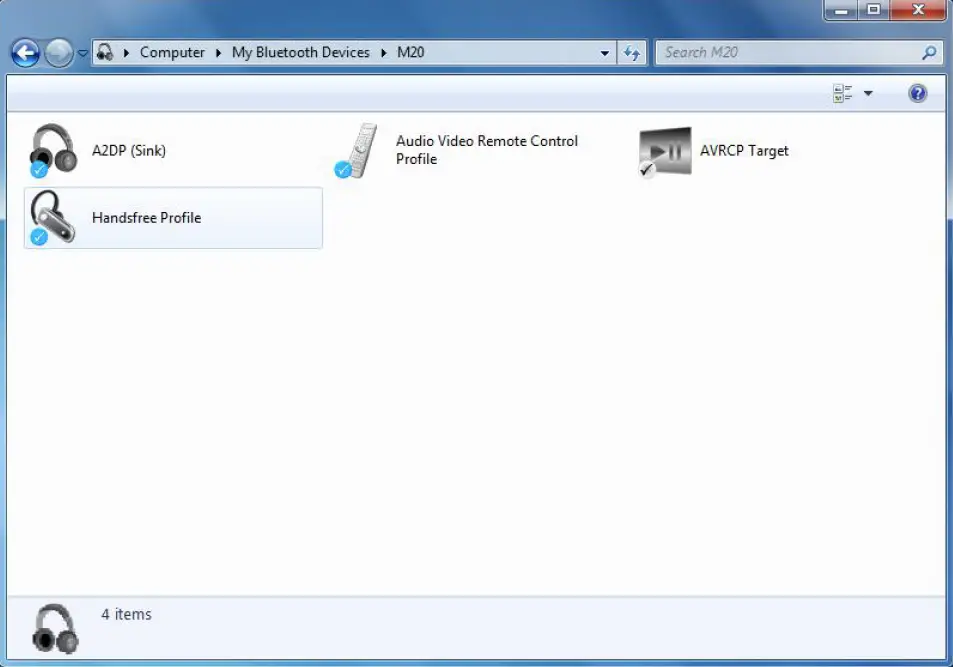
Task: Click the search magnifier icon
Action: [929, 53]
